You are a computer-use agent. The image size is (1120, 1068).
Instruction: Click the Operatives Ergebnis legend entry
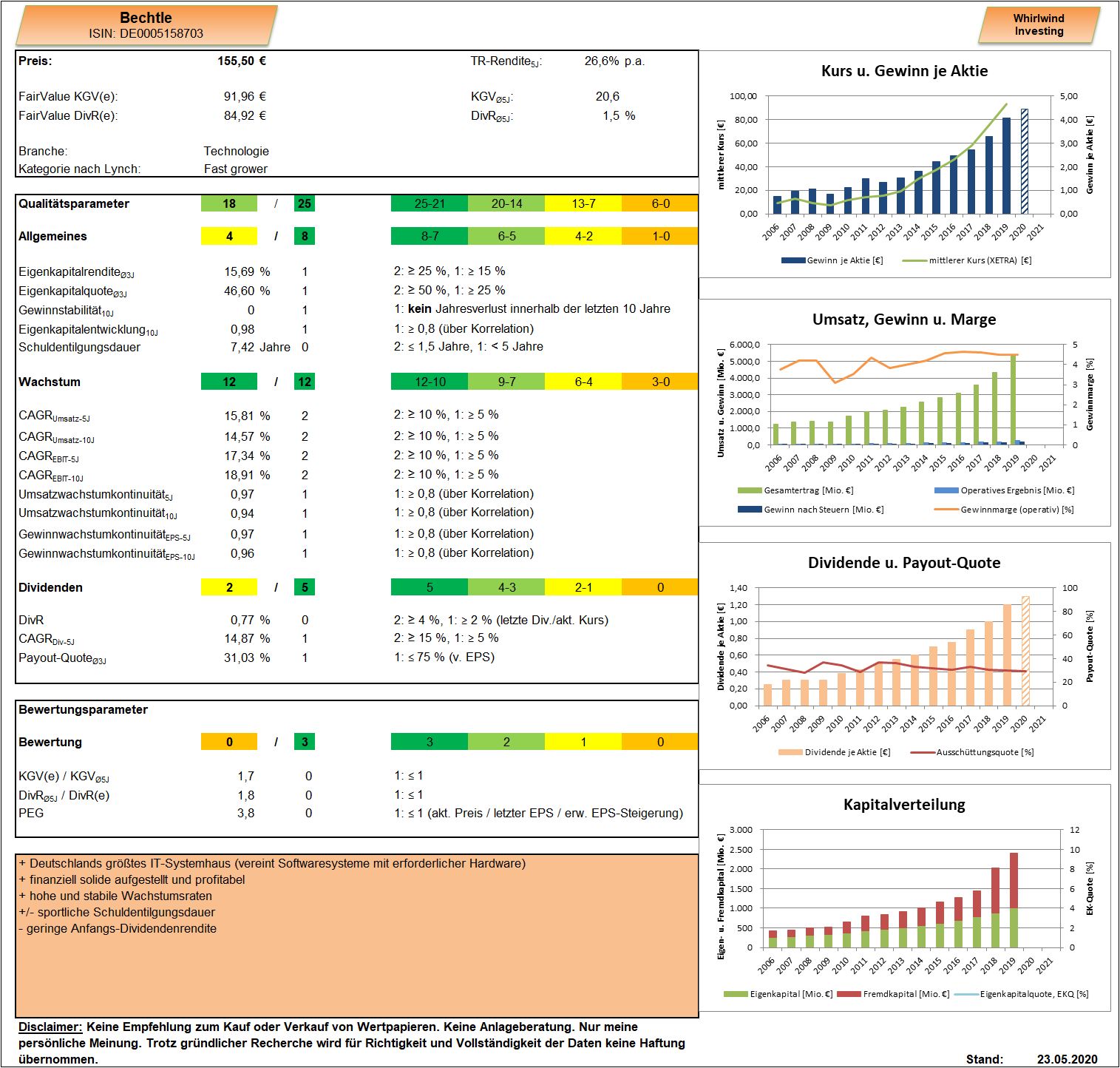(1005, 490)
